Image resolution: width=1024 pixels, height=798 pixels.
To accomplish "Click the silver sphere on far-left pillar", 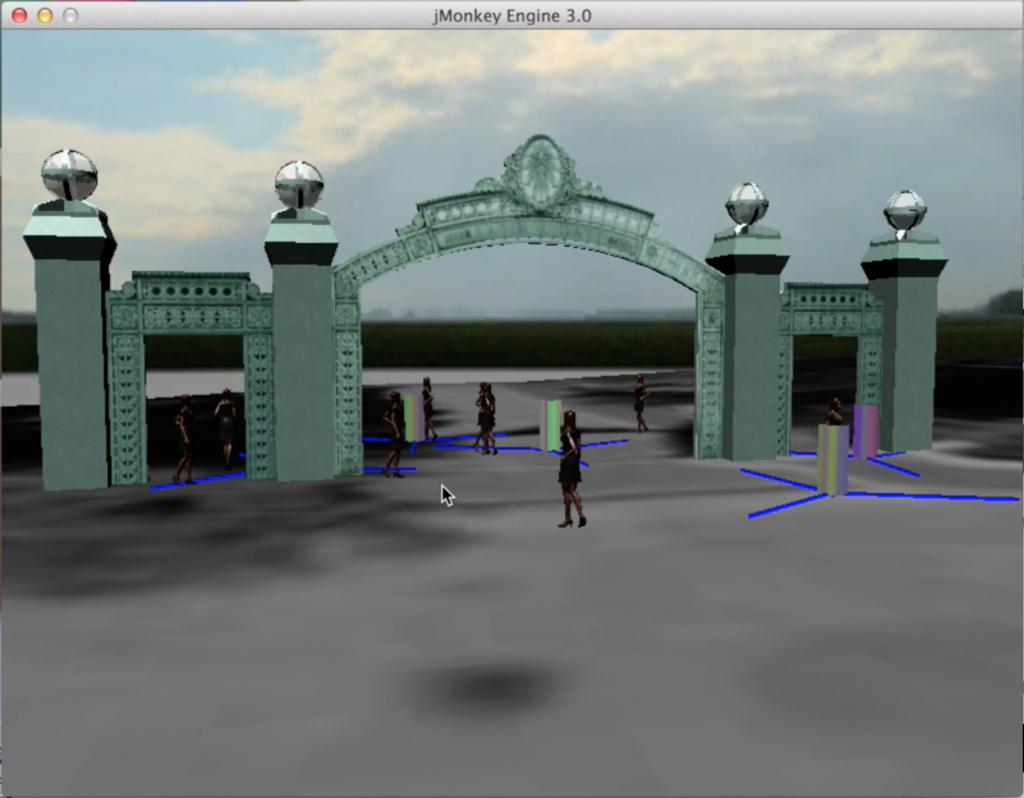I will point(69,174).
